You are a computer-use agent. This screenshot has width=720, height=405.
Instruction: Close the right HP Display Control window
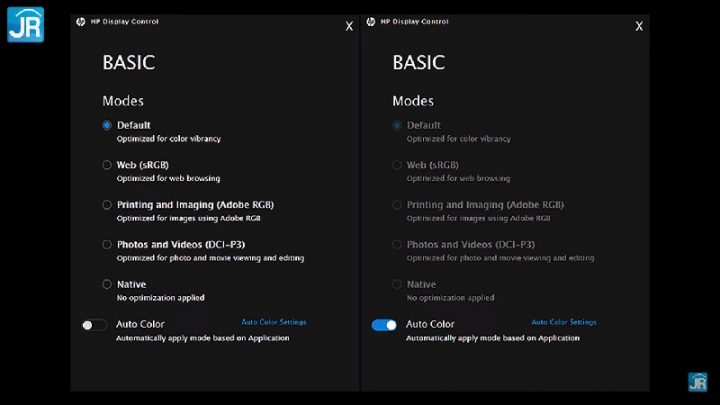(639, 27)
